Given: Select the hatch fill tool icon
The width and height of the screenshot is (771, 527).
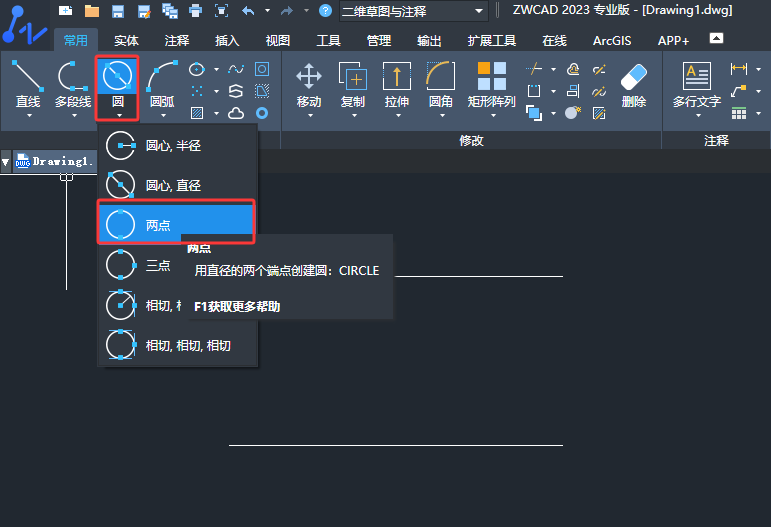Looking at the screenshot, I should (197, 113).
